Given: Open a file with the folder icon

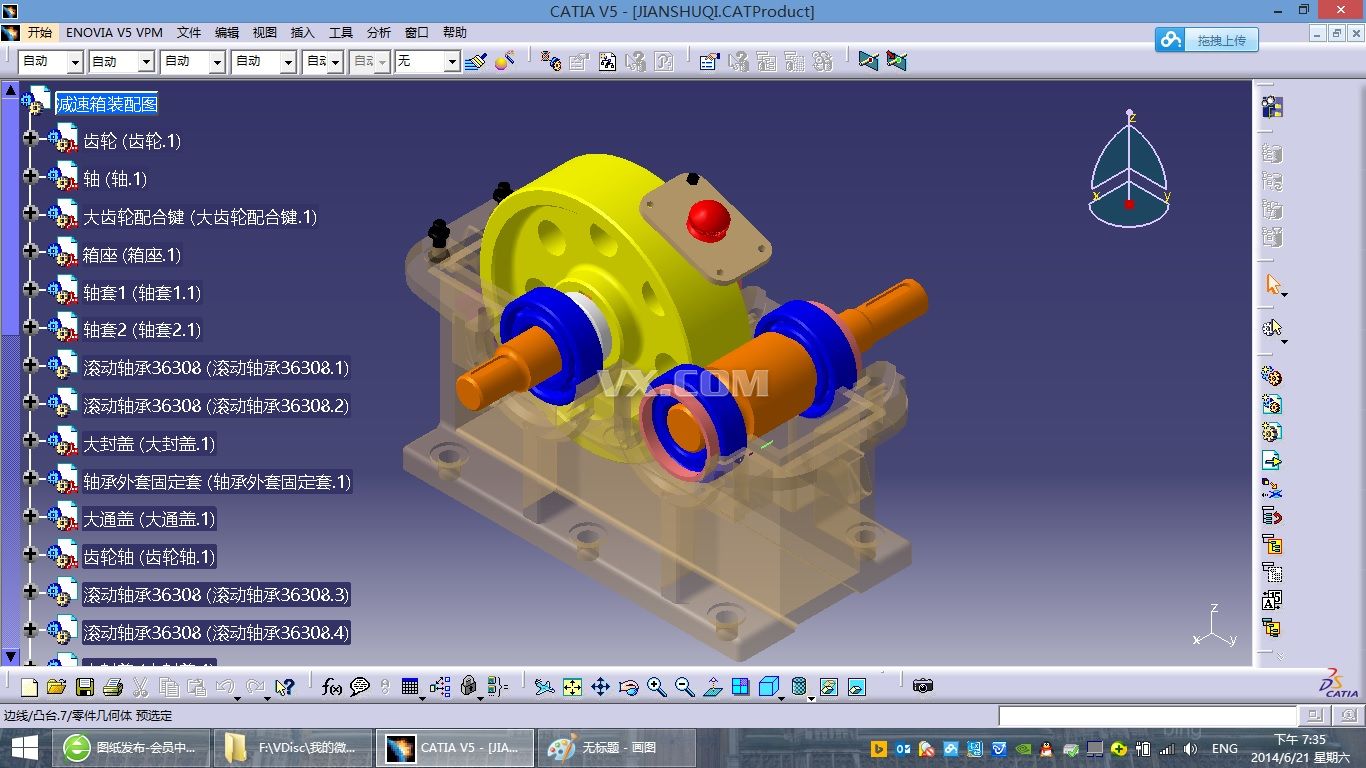Looking at the screenshot, I should click(x=56, y=687).
